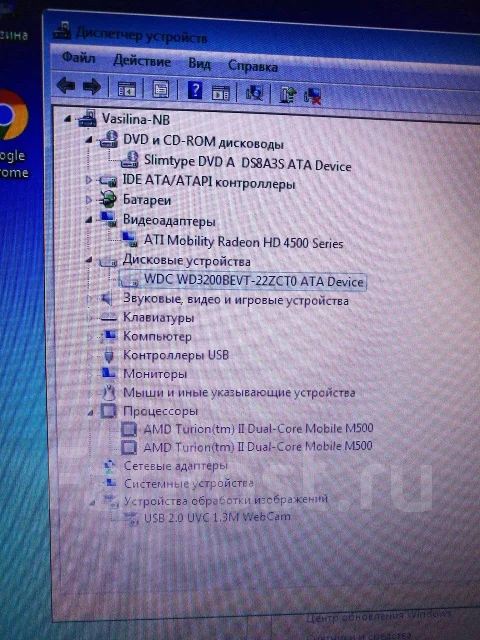480x640 pixels.
Task: Click the Back arrow toolbar button
Action: (66, 85)
